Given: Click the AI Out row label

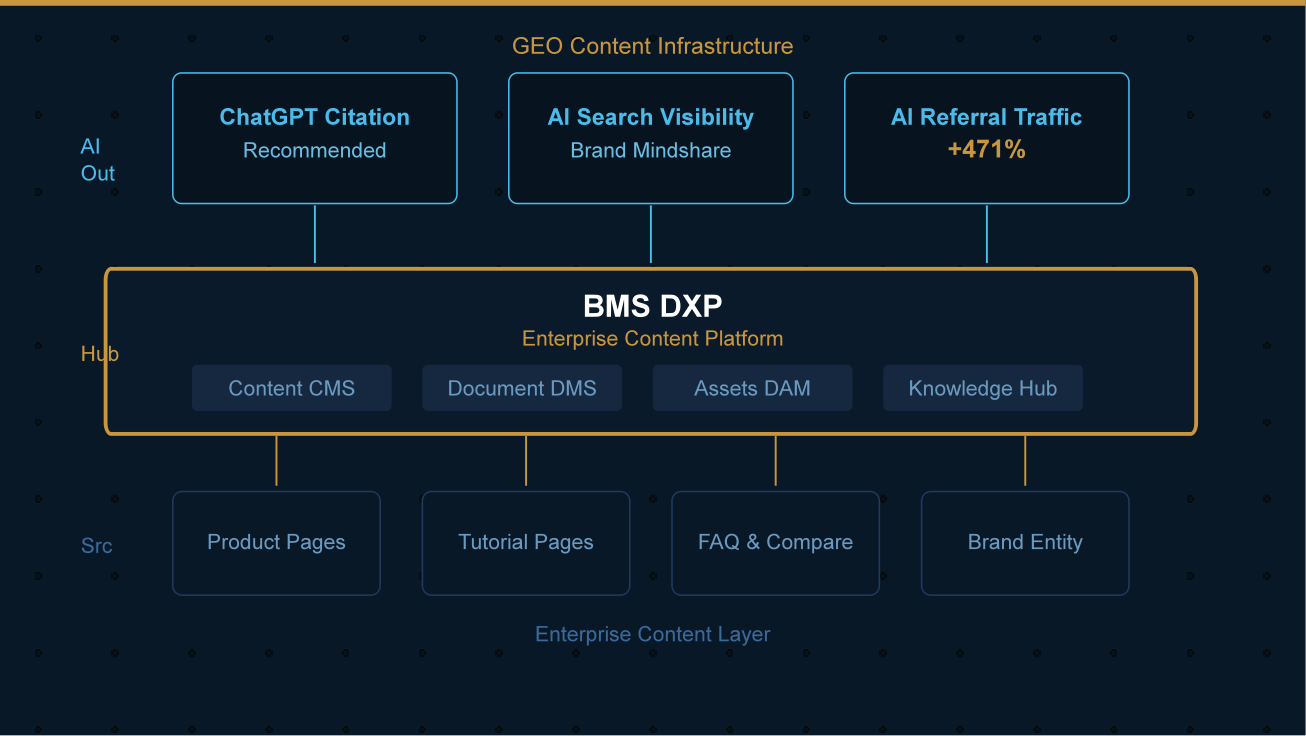Looking at the screenshot, I should pyautogui.click(x=98, y=160).
